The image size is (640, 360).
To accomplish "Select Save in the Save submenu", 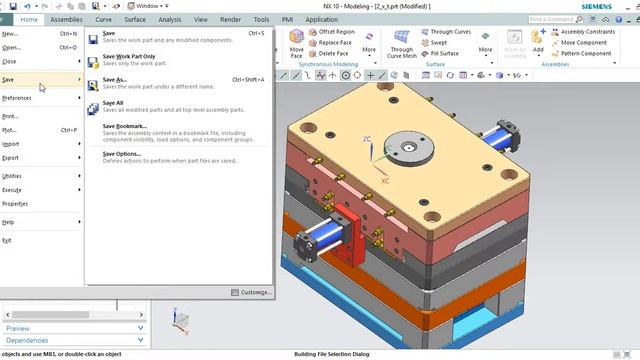I will pos(178,37).
